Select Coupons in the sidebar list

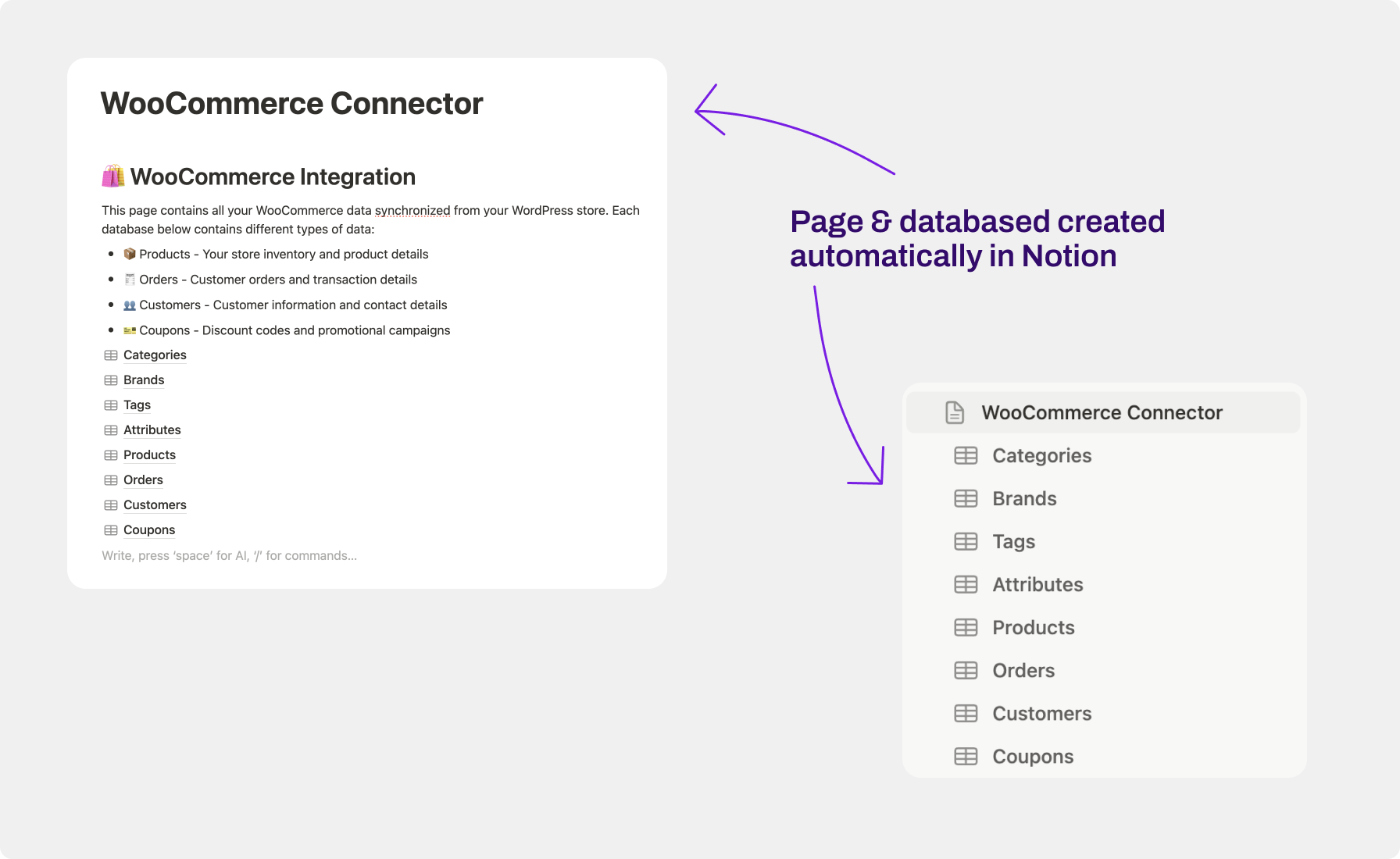point(1032,756)
